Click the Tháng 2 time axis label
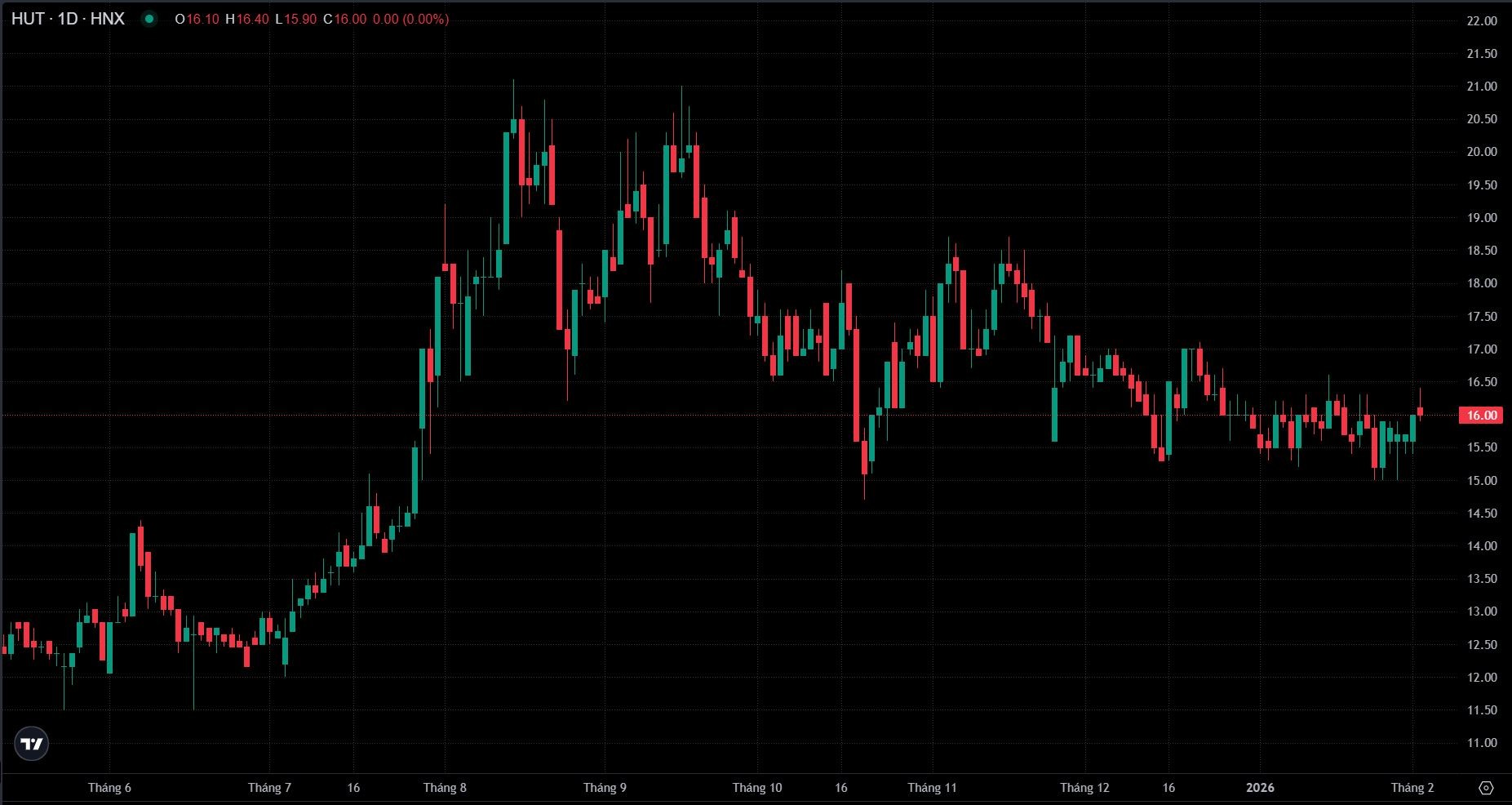Image resolution: width=1512 pixels, height=805 pixels. [x=1412, y=788]
